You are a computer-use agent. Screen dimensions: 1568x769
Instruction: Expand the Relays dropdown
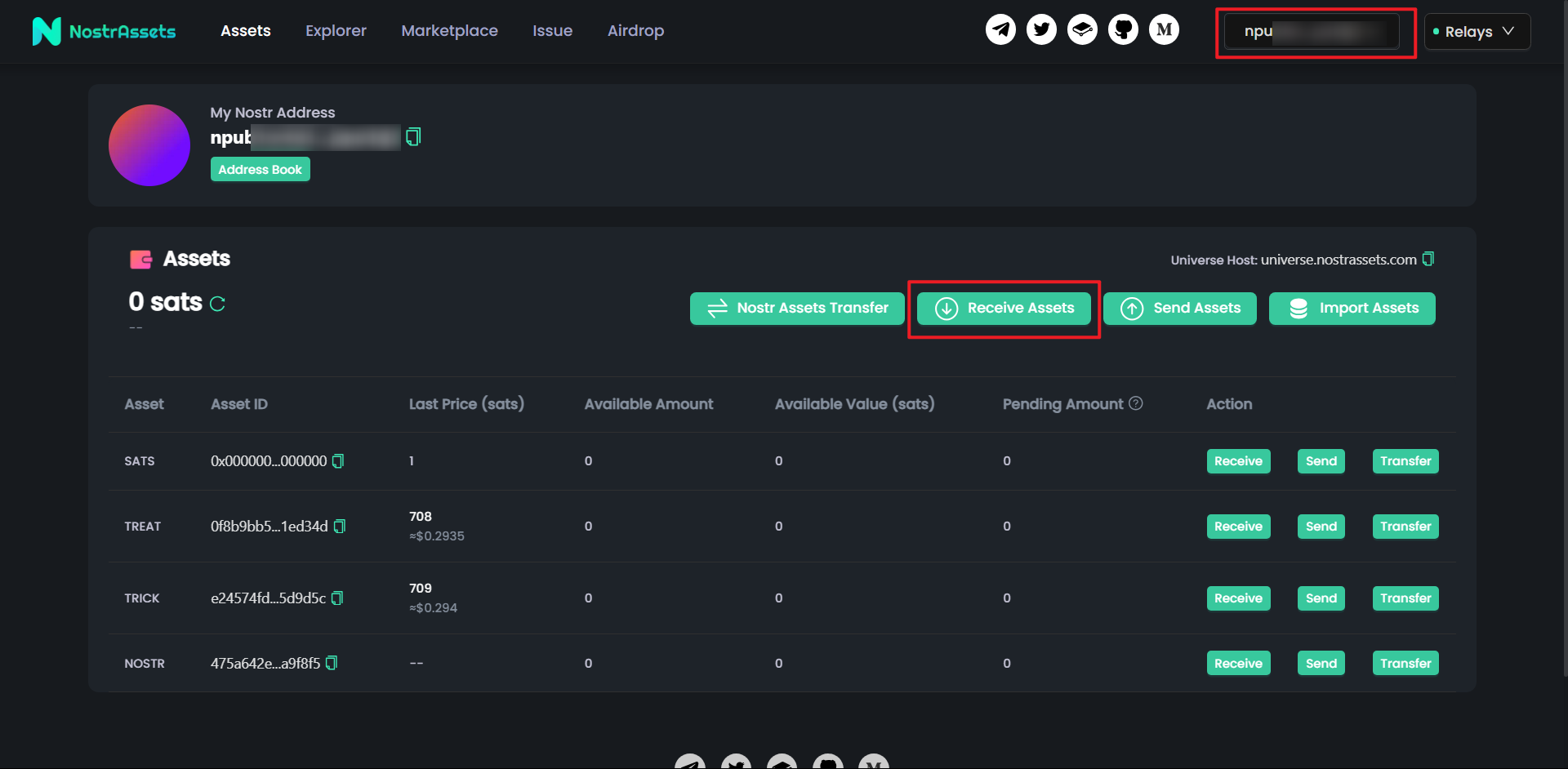pyautogui.click(x=1477, y=31)
